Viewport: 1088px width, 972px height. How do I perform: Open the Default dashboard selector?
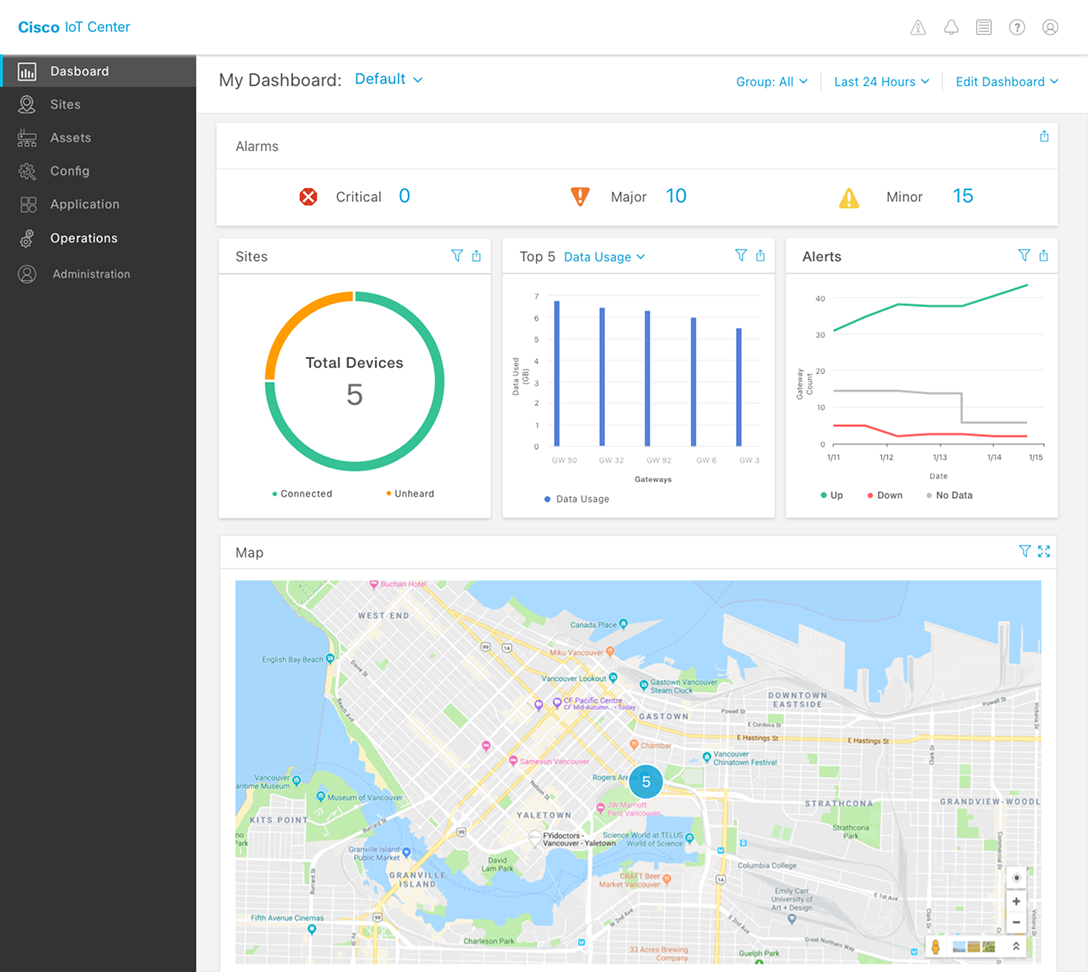388,78
